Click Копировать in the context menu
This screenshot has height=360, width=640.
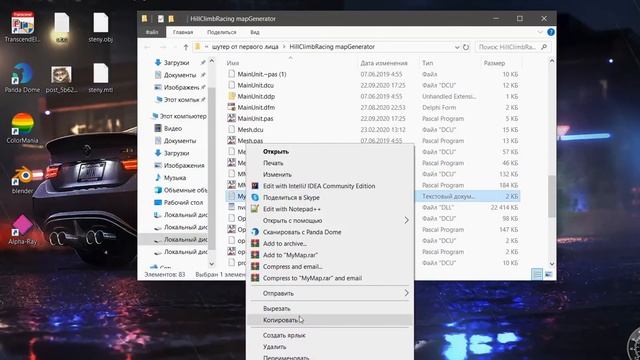280,320
